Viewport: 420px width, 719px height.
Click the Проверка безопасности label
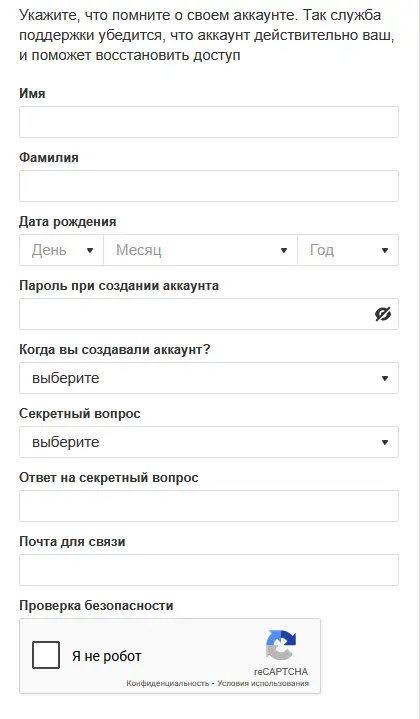(x=96, y=605)
